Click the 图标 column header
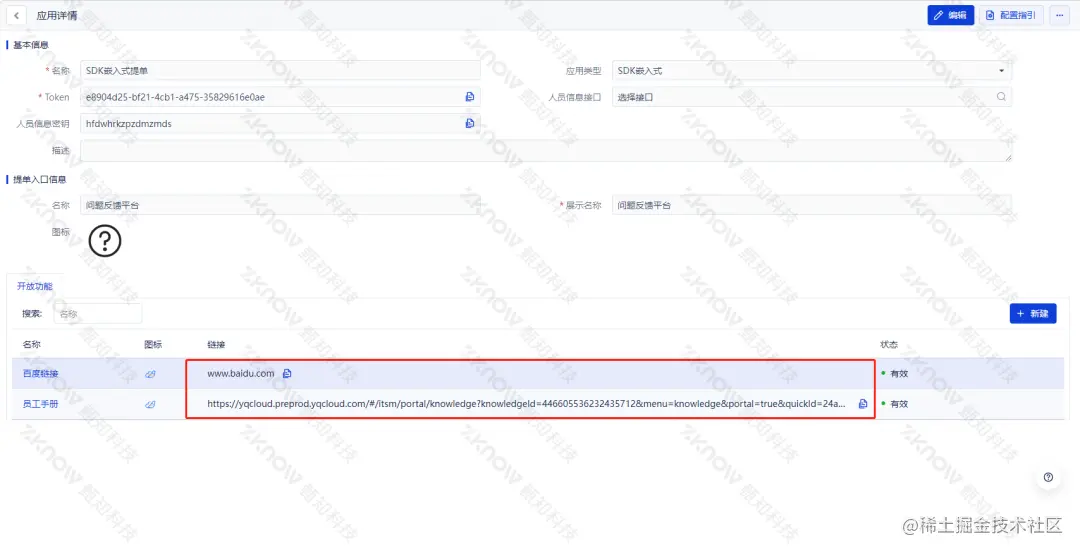The width and height of the screenshot is (1080, 553). click(x=153, y=344)
